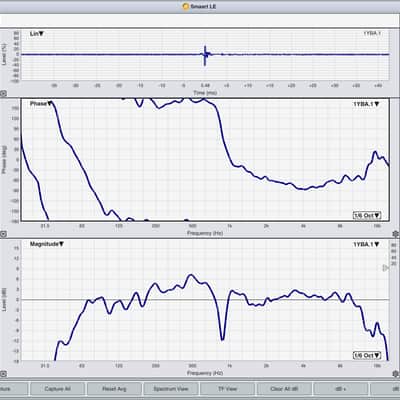Open the Lin scale dropdown in impulse plot

[37, 34]
